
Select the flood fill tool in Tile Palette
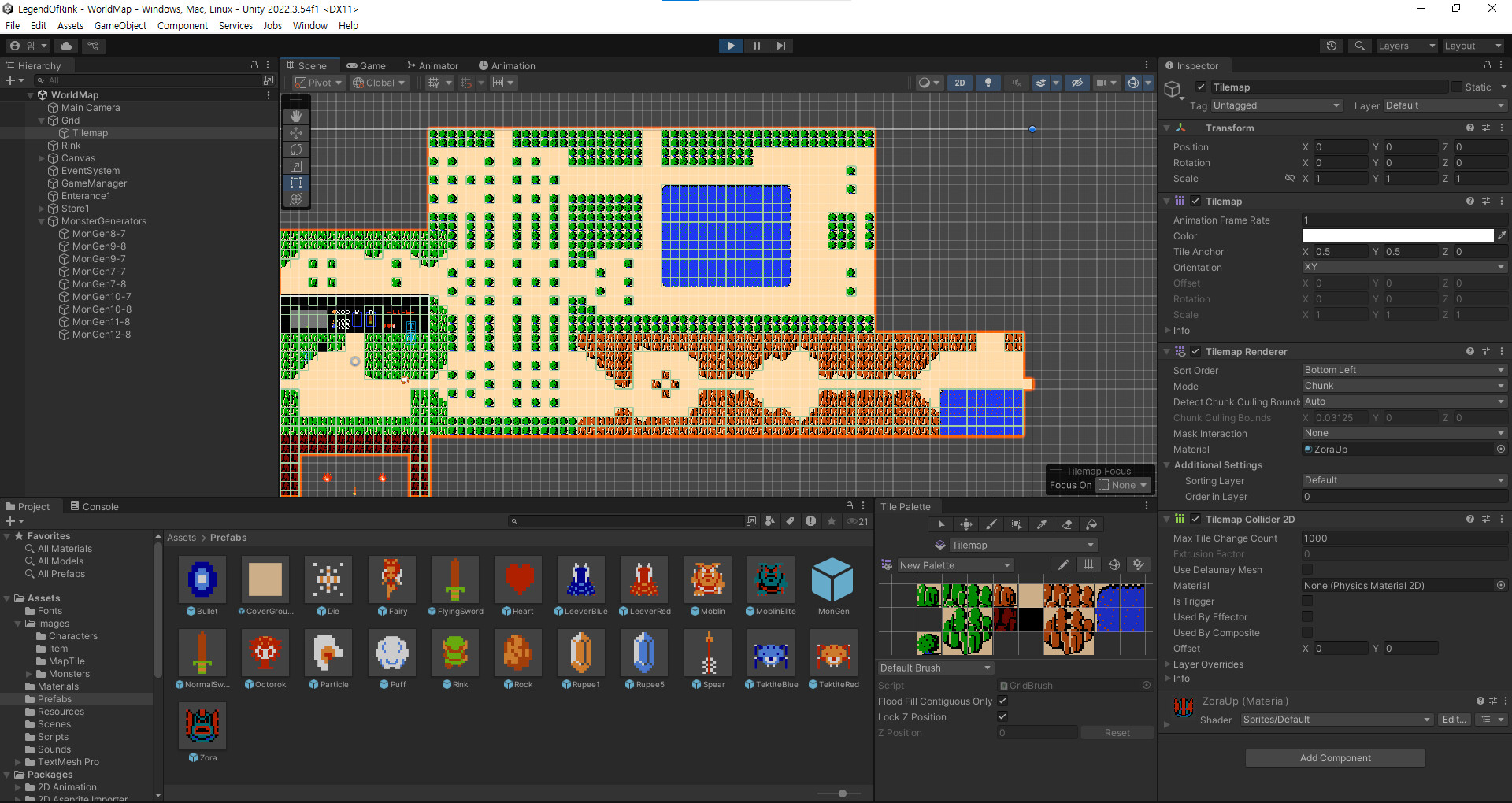[1092, 524]
